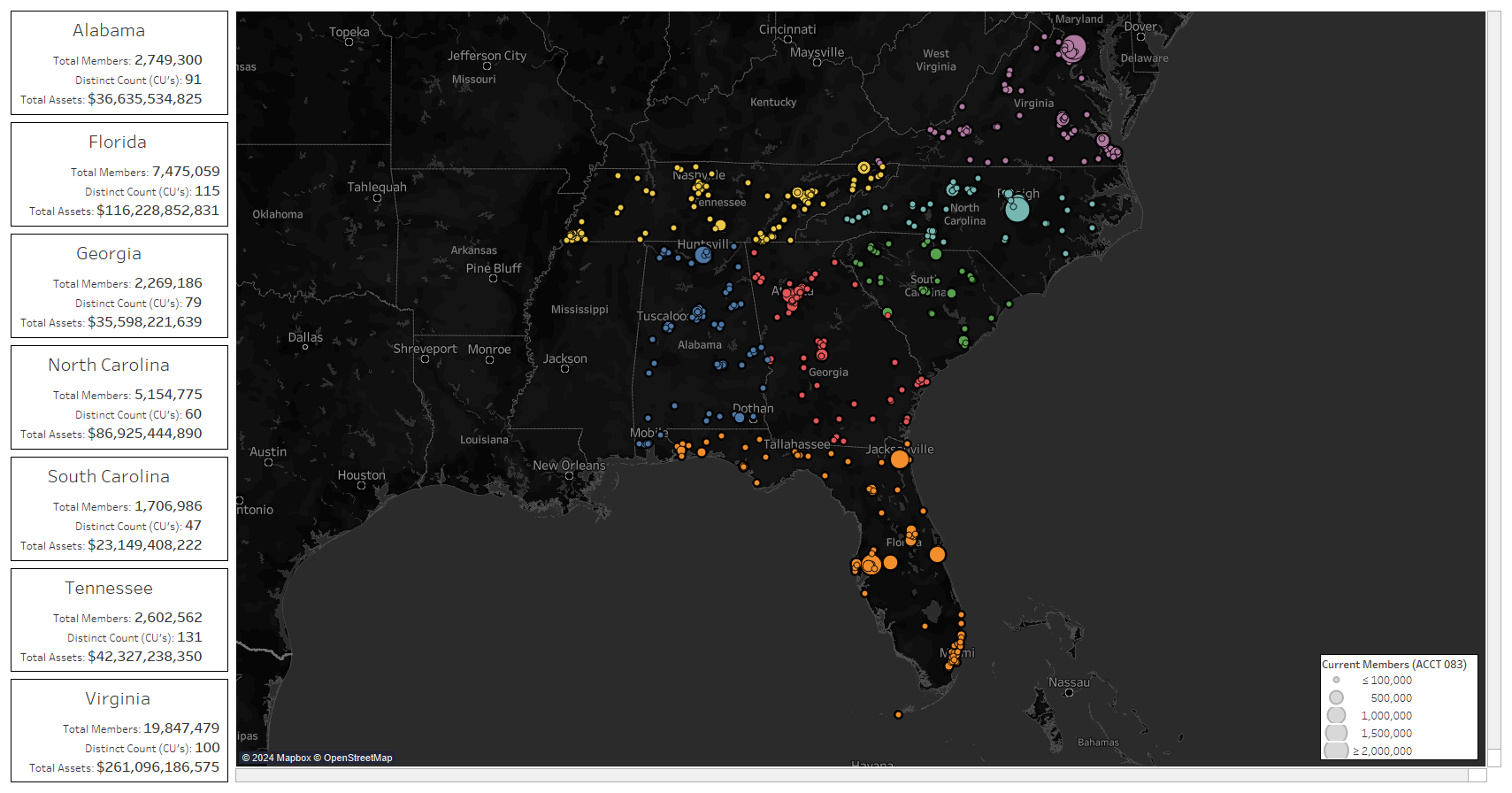Select Florida total members 7,475,059
The width and height of the screenshot is (1512, 793).
[186, 172]
